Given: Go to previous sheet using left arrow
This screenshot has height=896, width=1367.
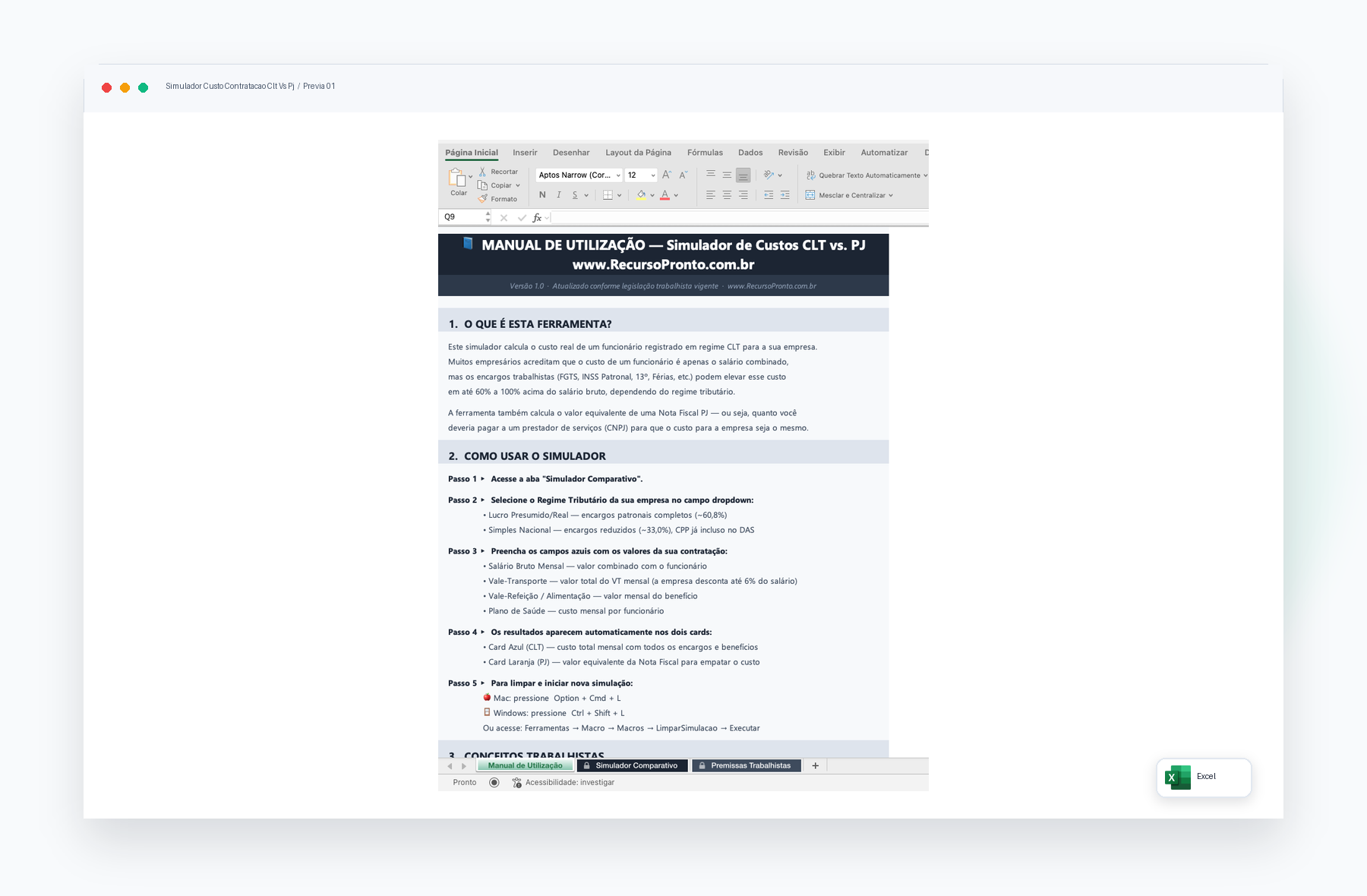Looking at the screenshot, I should (x=450, y=766).
